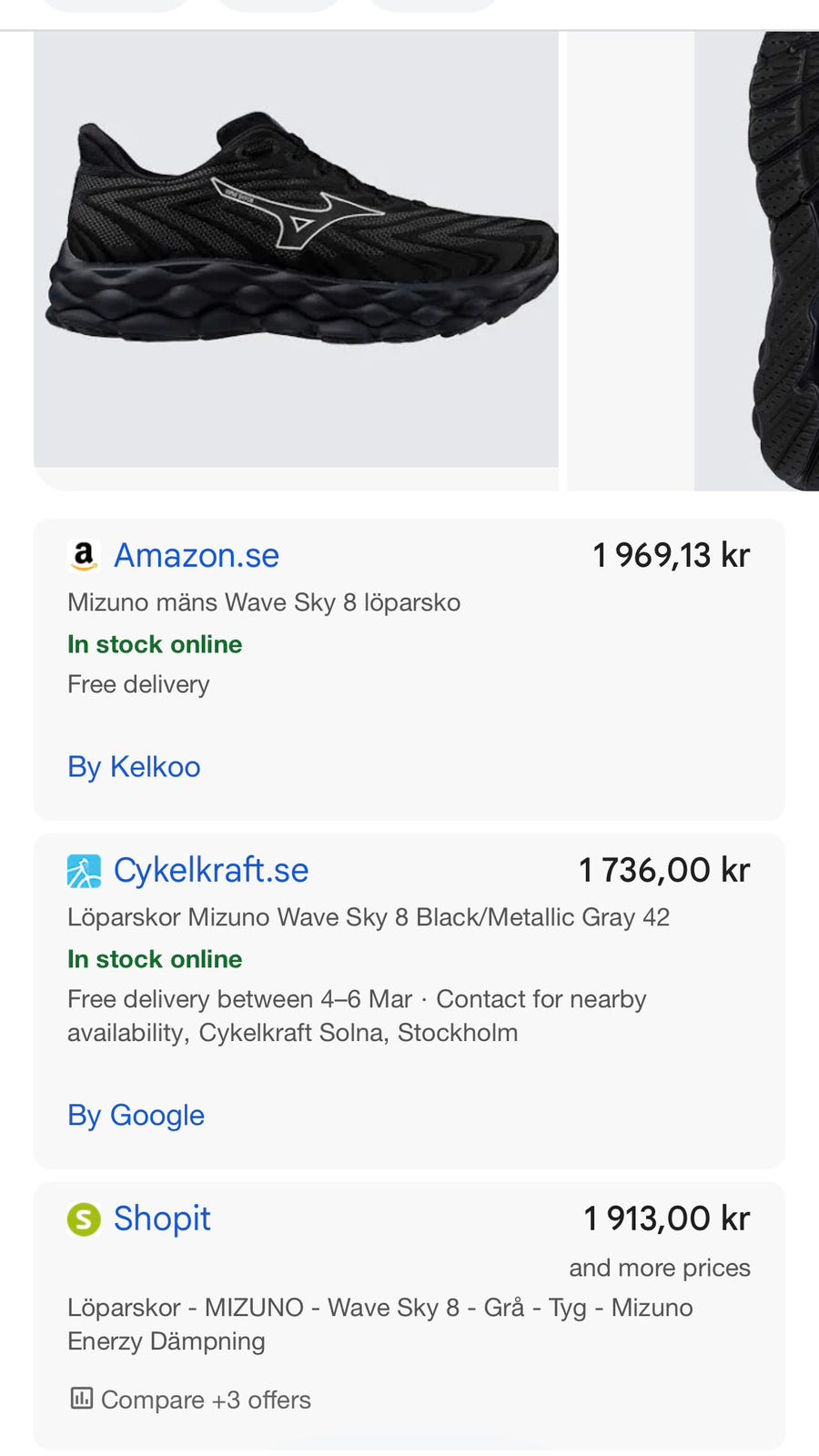Open the Amazon.se store link
819x1456 pixels.
pyautogui.click(x=196, y=555)
